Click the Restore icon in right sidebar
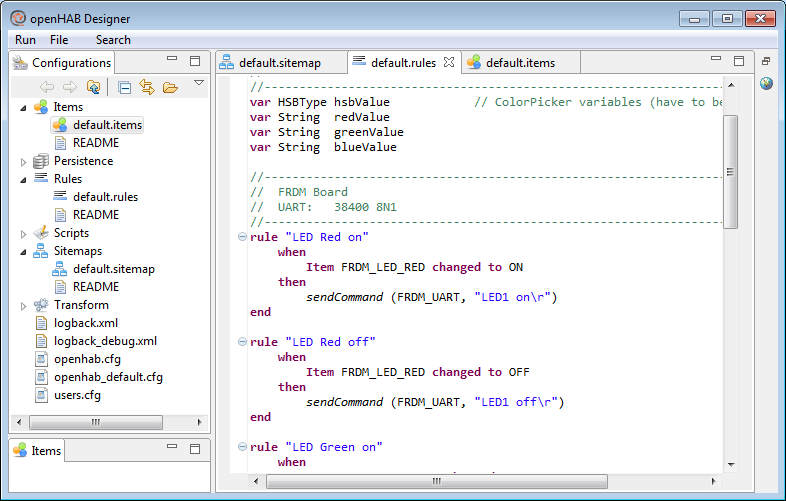The width and height of the screenshot is (786, 501). click(766, 61)
